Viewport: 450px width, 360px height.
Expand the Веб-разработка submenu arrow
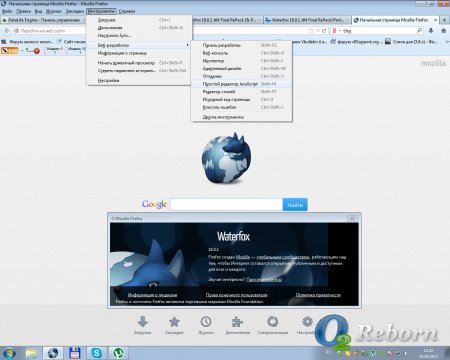click(188, 45)
